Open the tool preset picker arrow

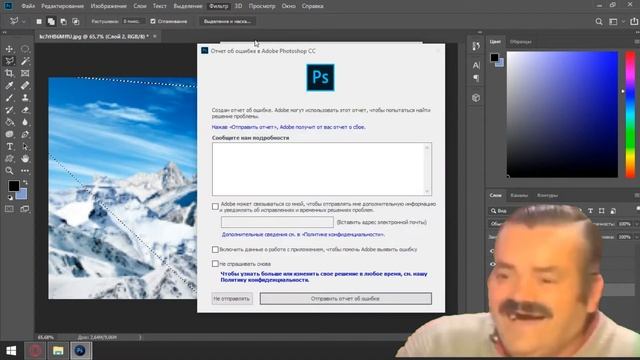coord(24,22)
